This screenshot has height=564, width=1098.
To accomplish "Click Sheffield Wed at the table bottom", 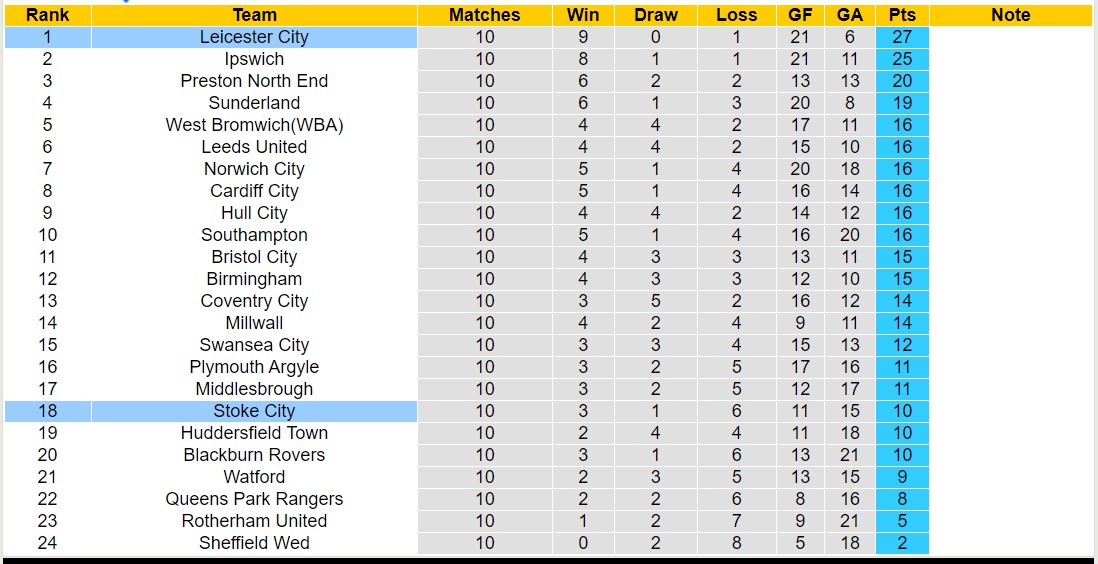I will 254,543.
